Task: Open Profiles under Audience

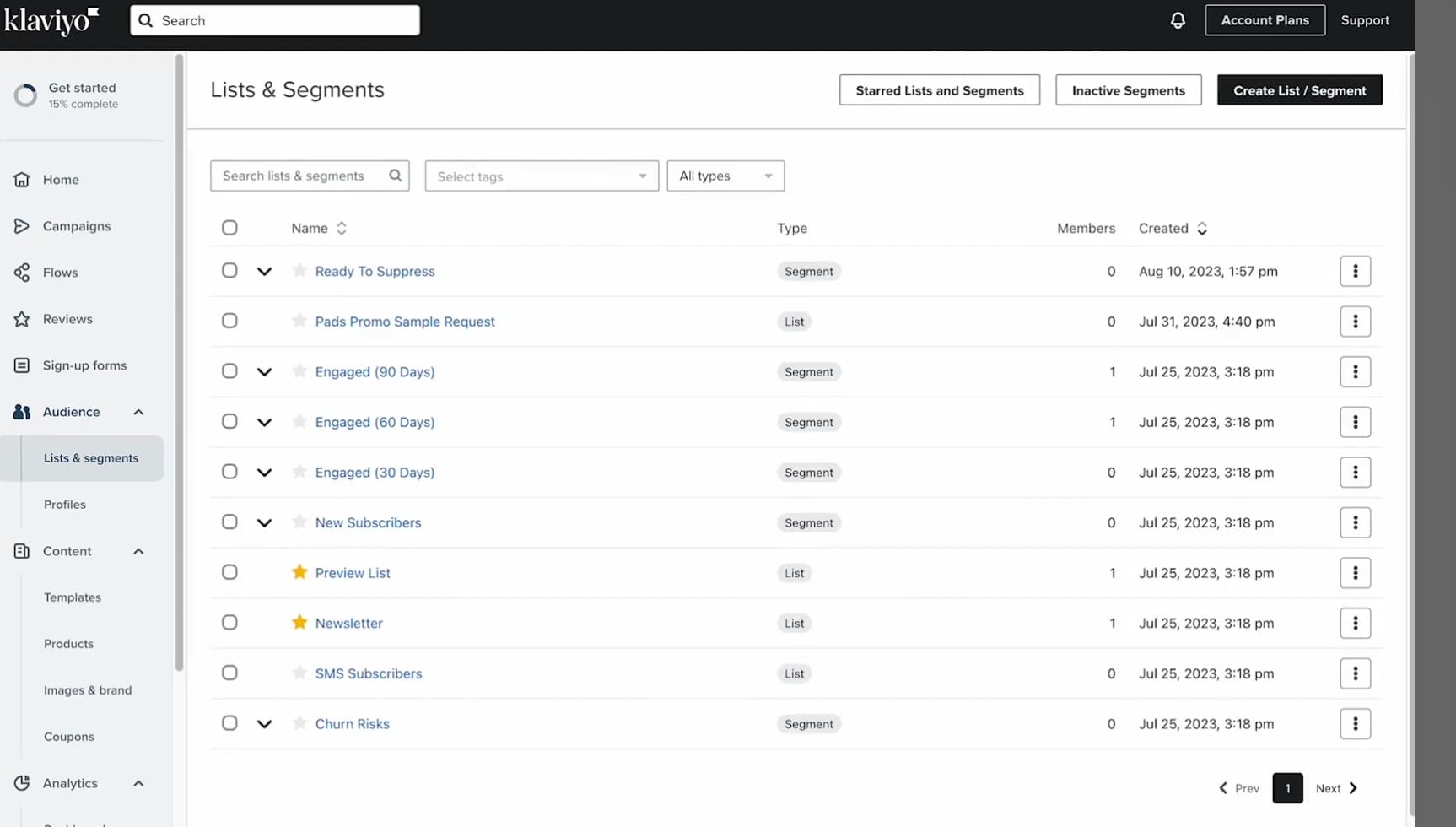Action: click(x=65, y=505)
